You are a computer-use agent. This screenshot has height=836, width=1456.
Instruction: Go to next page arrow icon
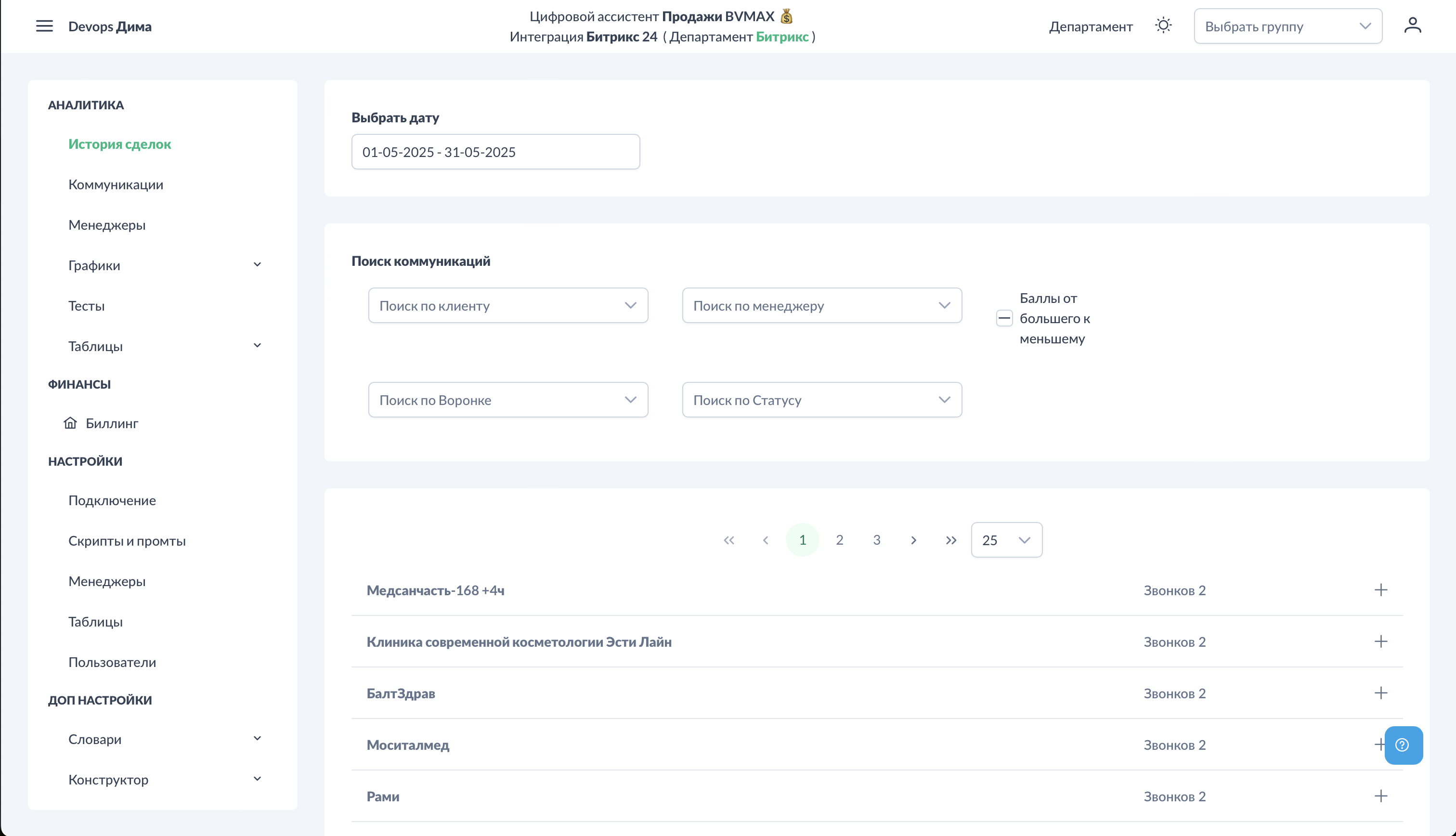(x=914, y=540)
